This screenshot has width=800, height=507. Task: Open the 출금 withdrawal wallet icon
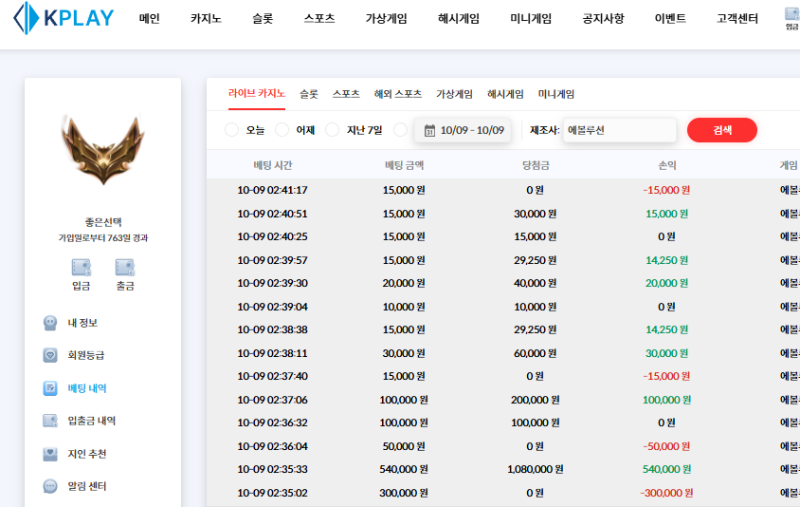(125, 268)
